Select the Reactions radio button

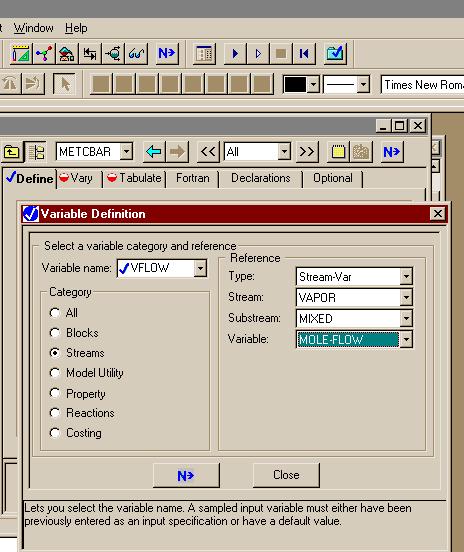(55, 413)
